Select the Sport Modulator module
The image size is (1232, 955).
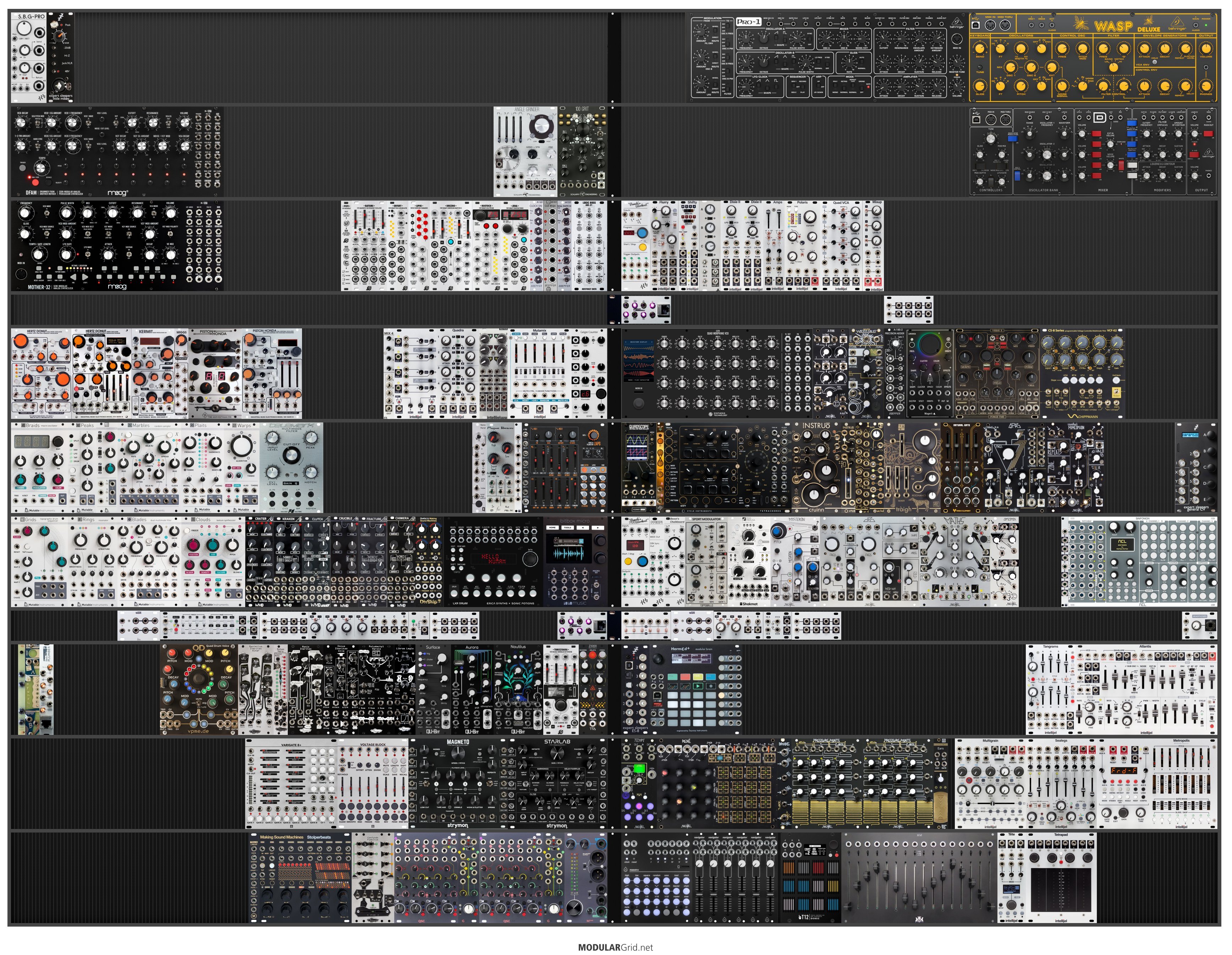(x=706, y=562)
